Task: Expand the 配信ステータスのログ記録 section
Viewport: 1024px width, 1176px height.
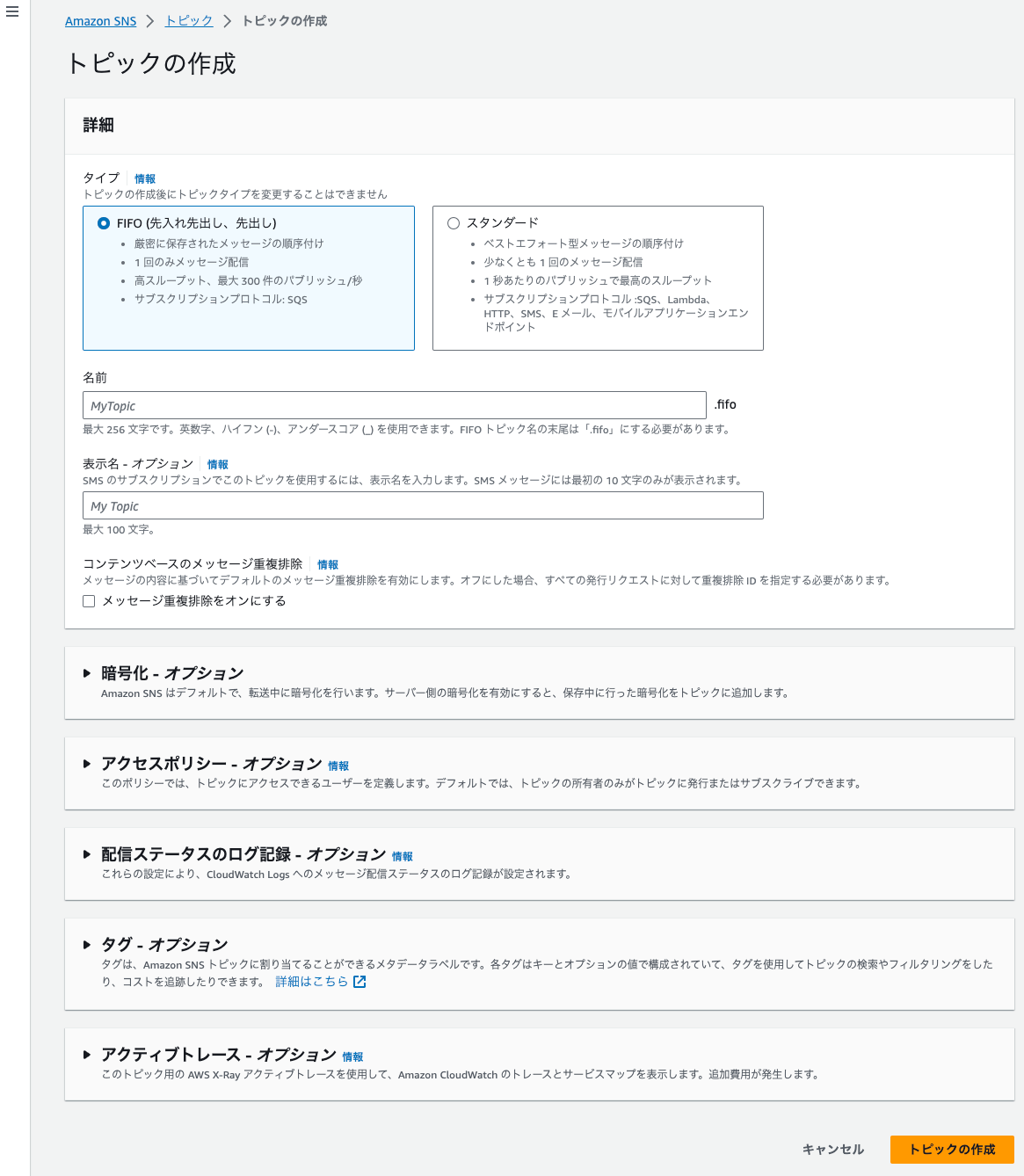Action: point(87,854)
